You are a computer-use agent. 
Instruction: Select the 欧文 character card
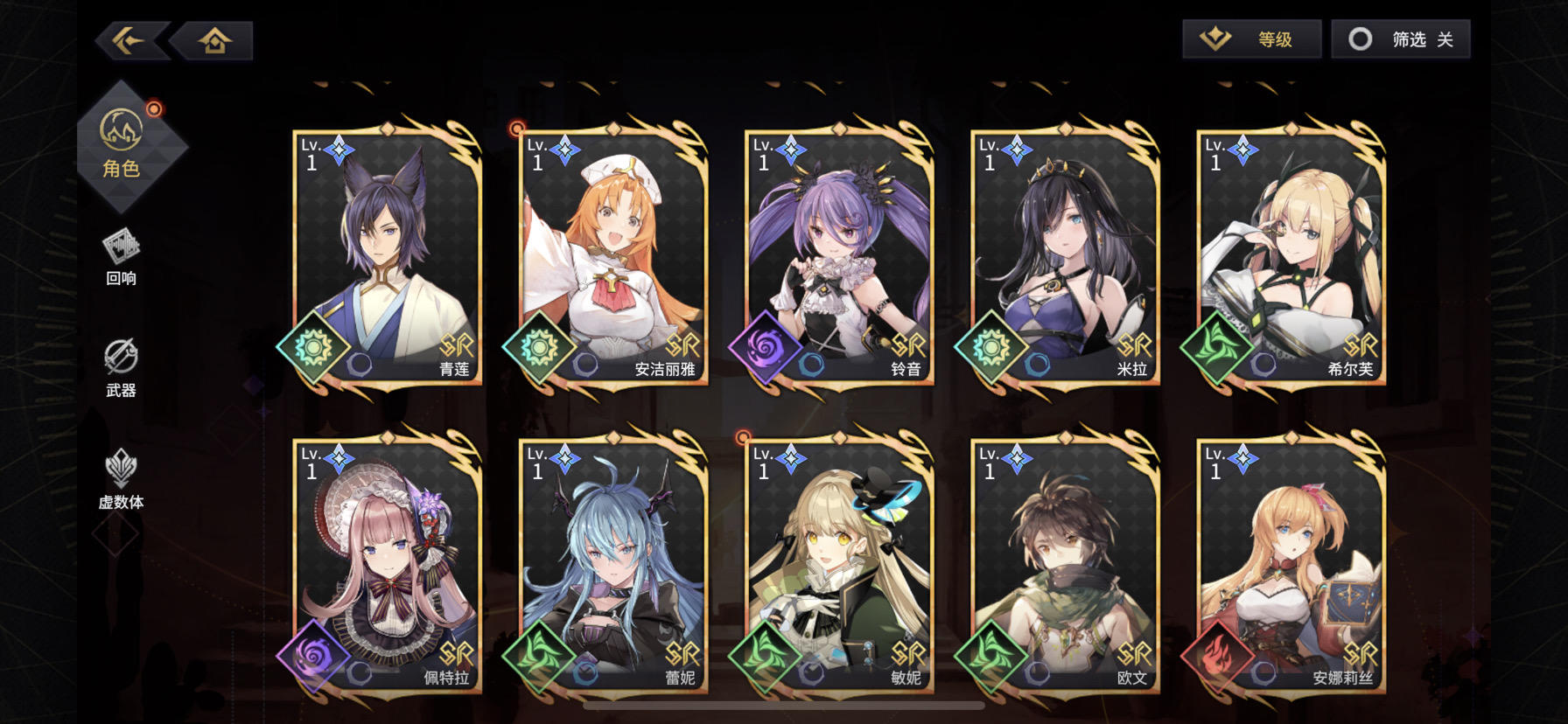point(1065,566)
